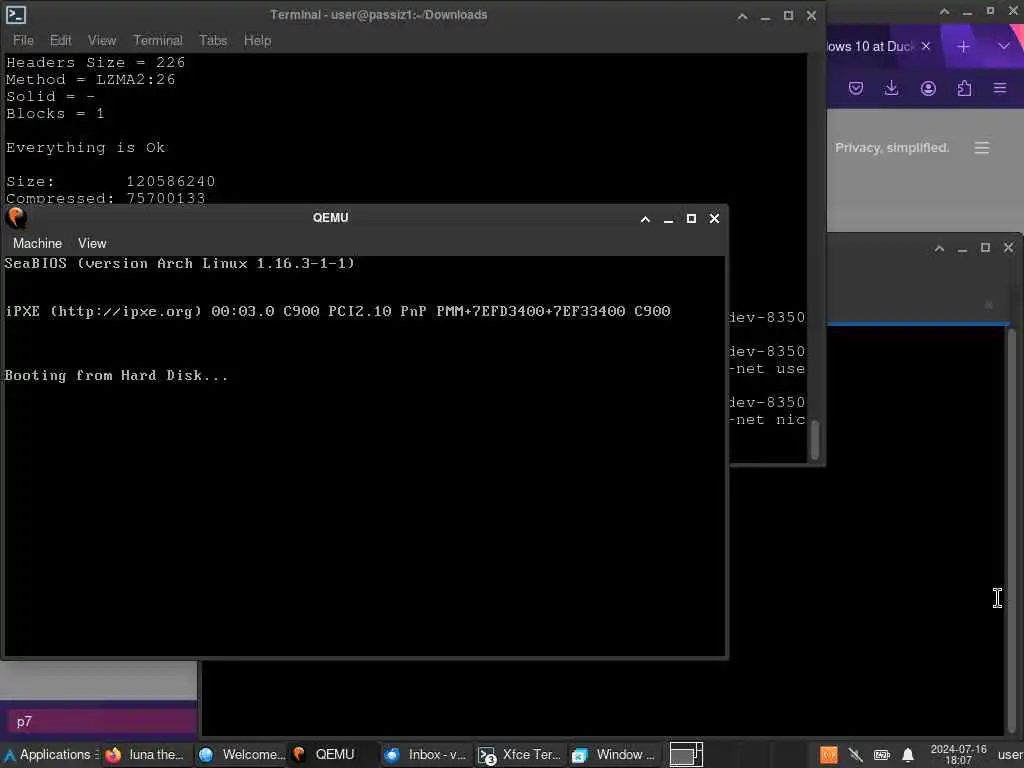This screenshot has height=768, width=1024.
Task: Open the Terminal Help menu
Action: click(257, 40)
